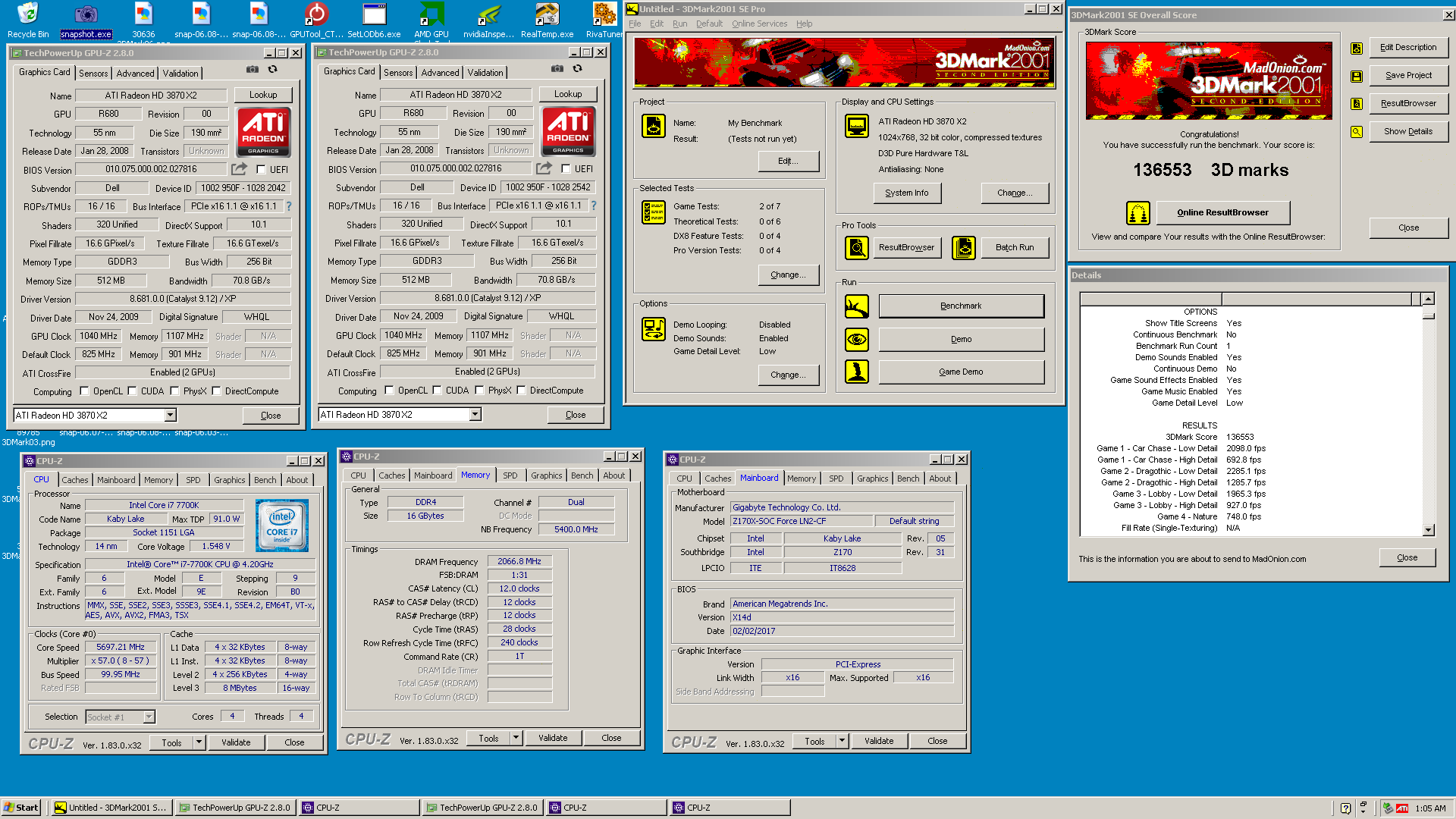Viewport: 1456px width, 819px height.
Task: Toggle UEFI checkbox in right GPU-Z window
Action: point(566,169)
